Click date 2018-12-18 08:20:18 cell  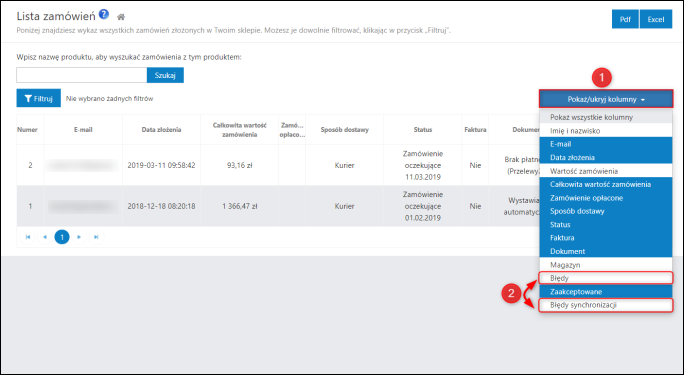[x=161, y=206]
